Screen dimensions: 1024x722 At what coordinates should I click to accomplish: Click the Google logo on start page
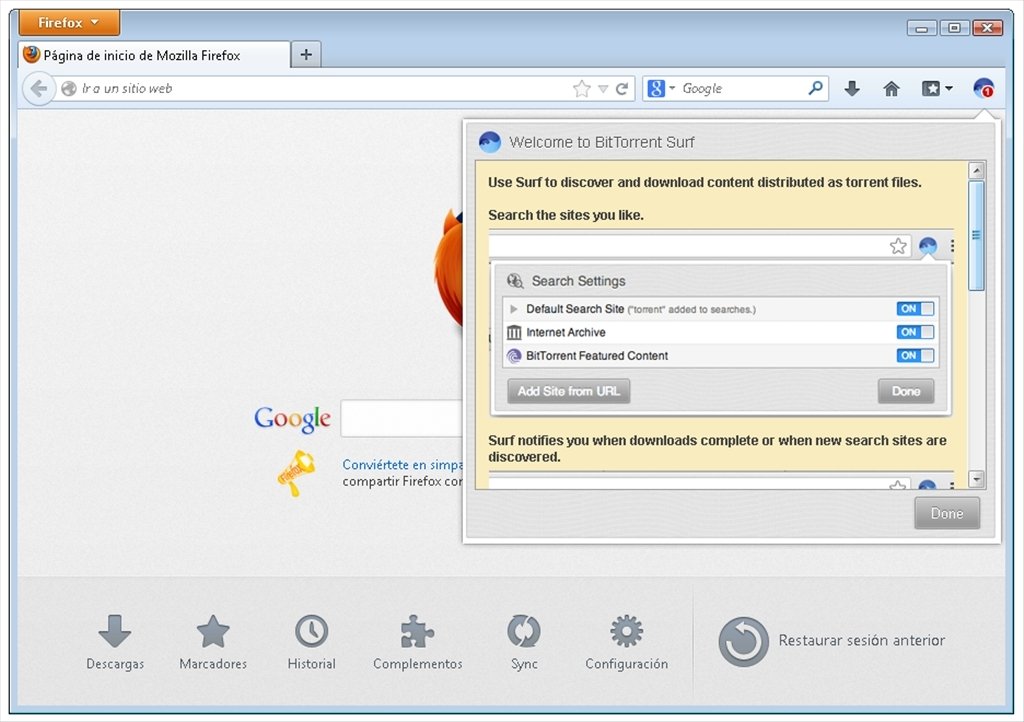pos(293,418)
